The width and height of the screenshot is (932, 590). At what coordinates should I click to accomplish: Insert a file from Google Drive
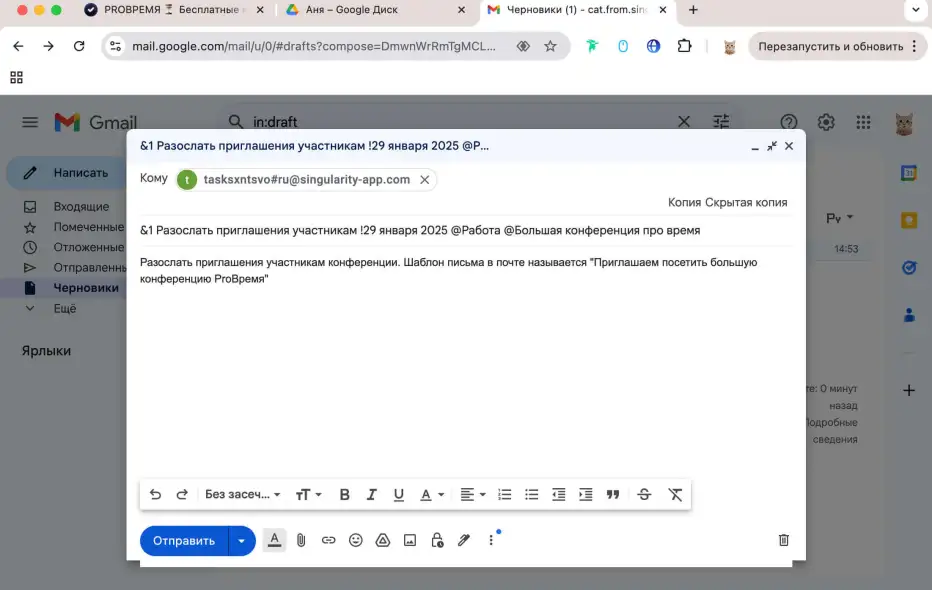(382, 540)
